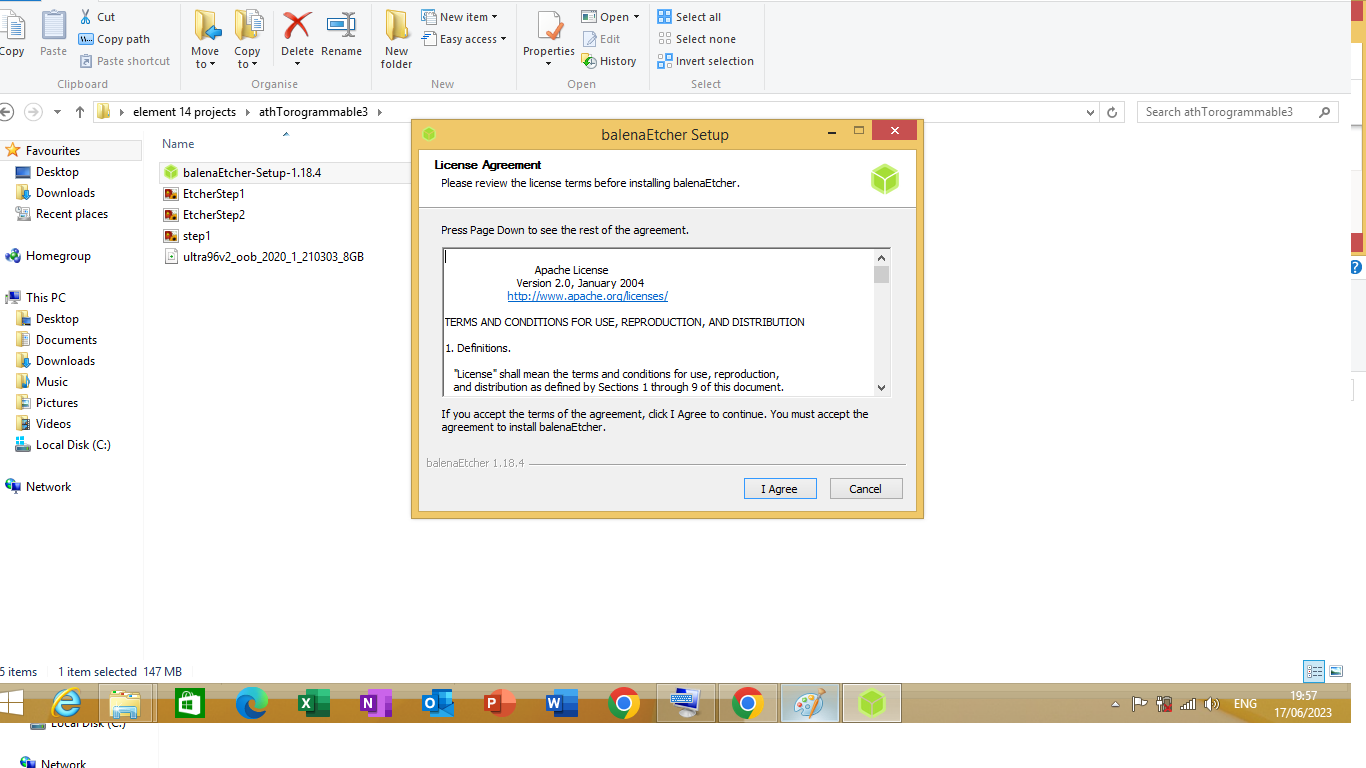Click the Search athTorogrammable3 field
1366x768 pixels.
coord(1238,112)
